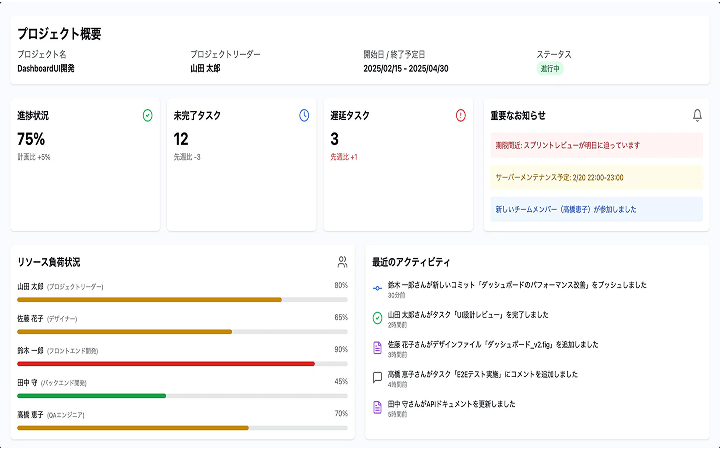This screenshot has height=450, width=720.
Task: Click the green check icon beside UI設計レビュー activity
Action: [x=377, y=318]
